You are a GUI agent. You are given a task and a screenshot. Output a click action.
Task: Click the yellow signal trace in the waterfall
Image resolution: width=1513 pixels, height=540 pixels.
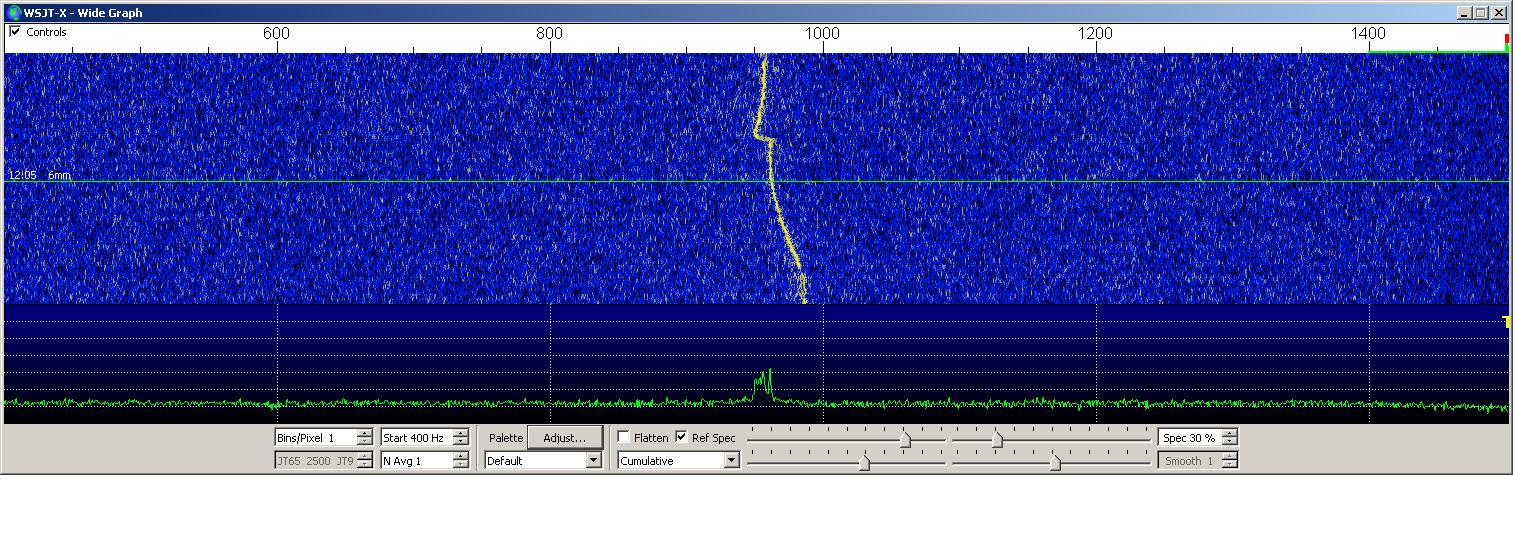773,180
